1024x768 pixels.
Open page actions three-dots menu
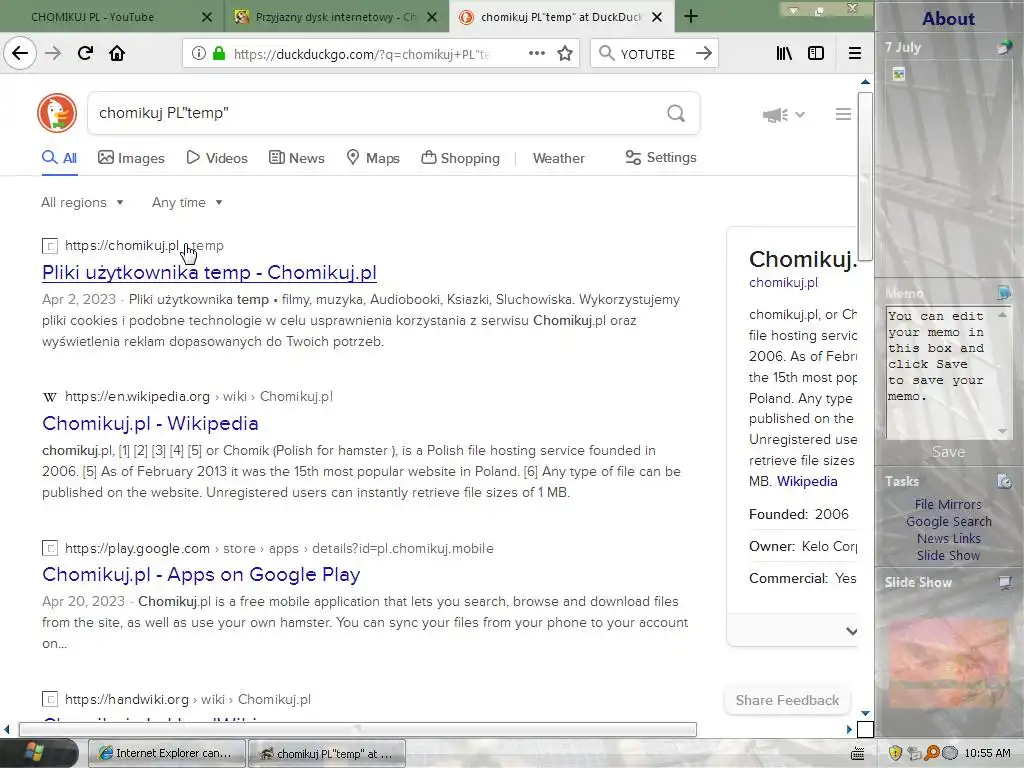(537, 54)
